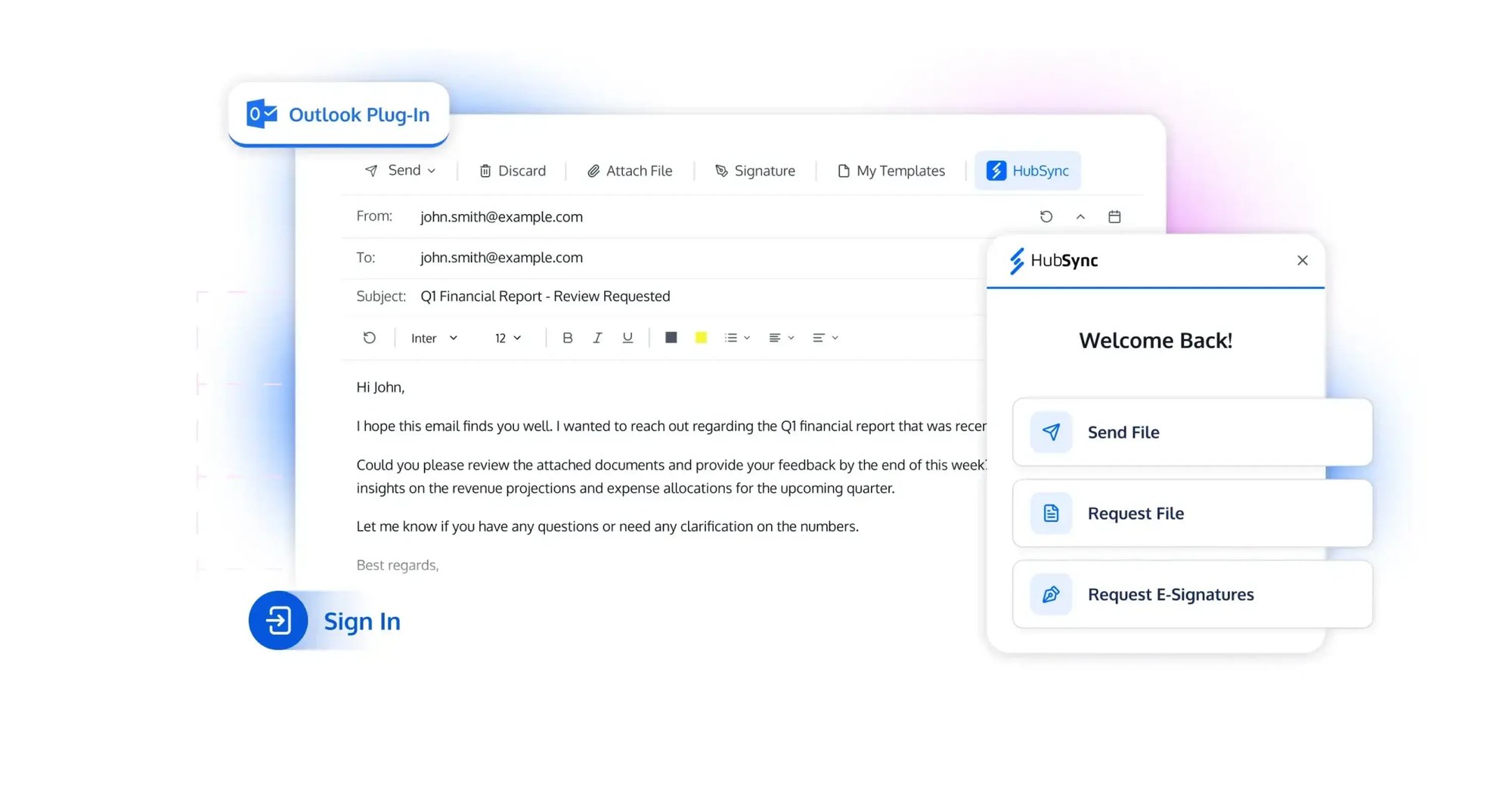Viewport: 1512px width, 806px height.
Task: Insert a Signature using the toolbar
Action: click(754, 170)
